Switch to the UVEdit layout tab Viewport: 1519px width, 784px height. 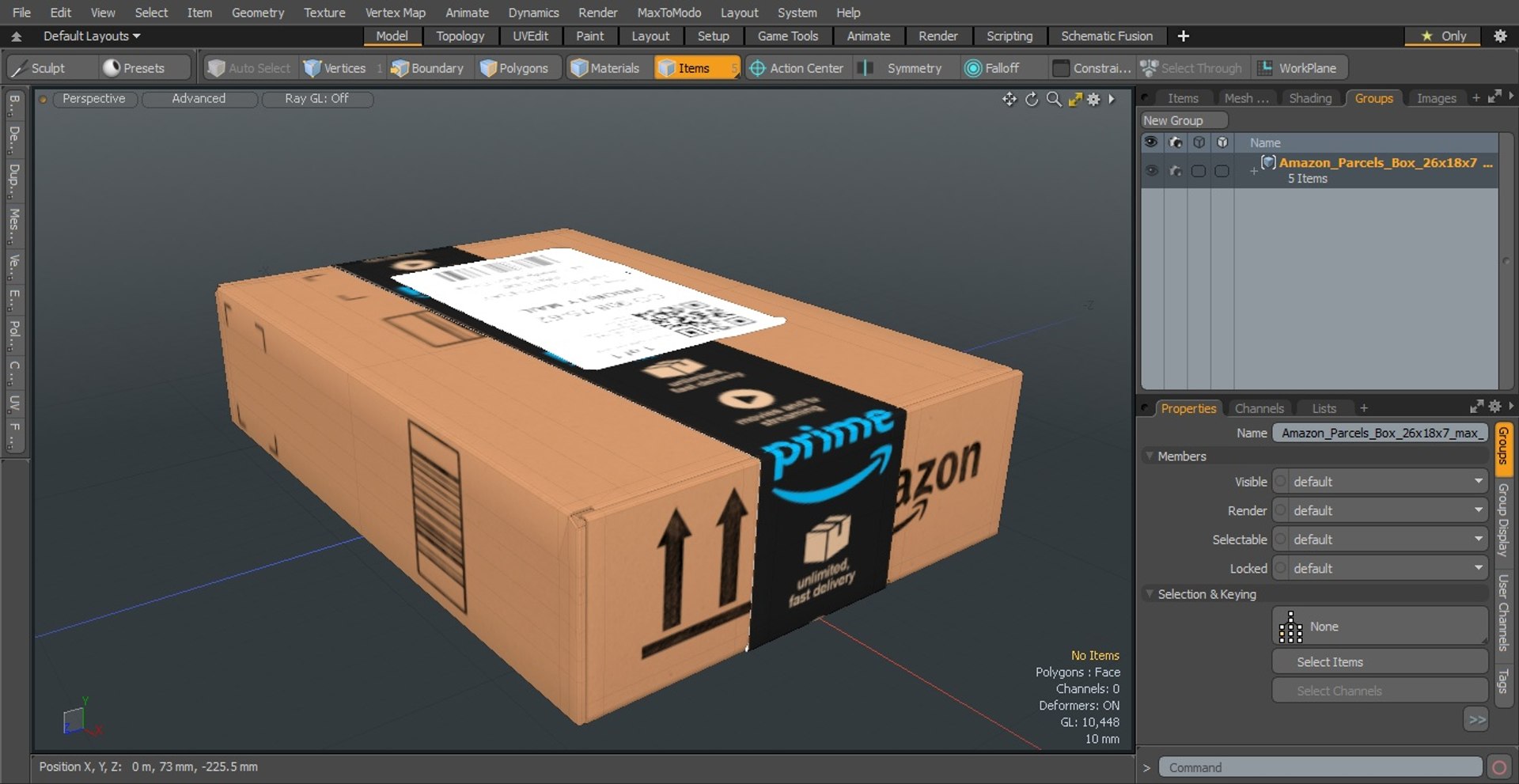[530, 36]
